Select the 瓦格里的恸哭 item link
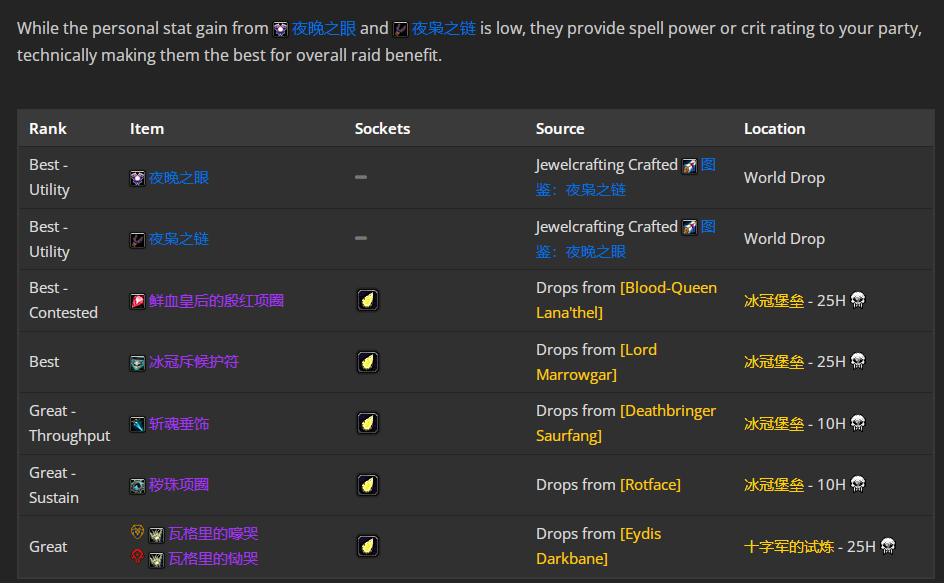The image size is (944, 583). (213, 558)
